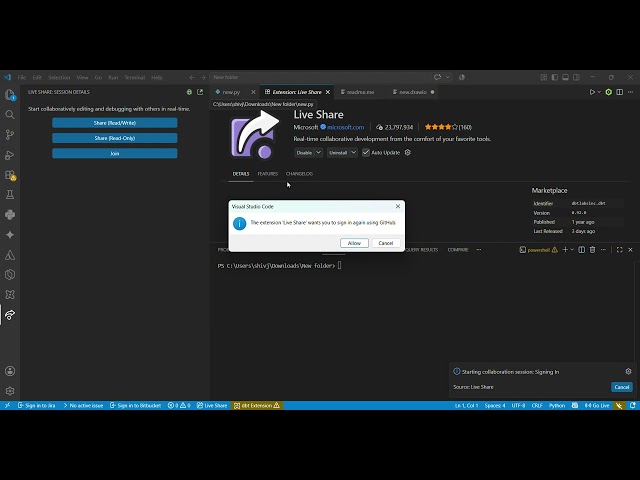Click the star rating of Live Share
This screenshot has width=640, height=480.
[x=448, y=127]
